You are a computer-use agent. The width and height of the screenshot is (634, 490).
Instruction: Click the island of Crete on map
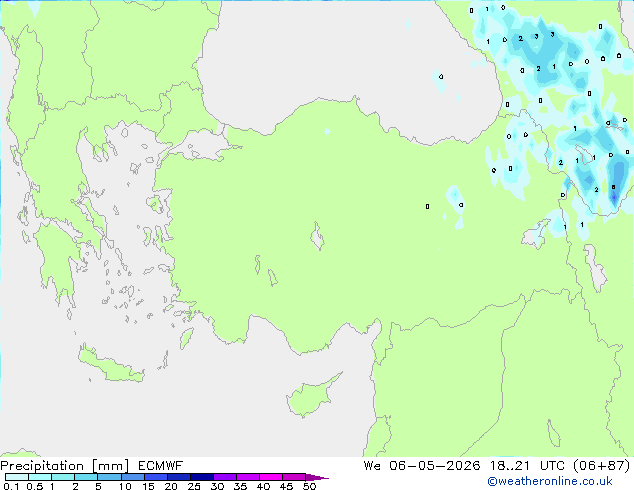[111, 365]
